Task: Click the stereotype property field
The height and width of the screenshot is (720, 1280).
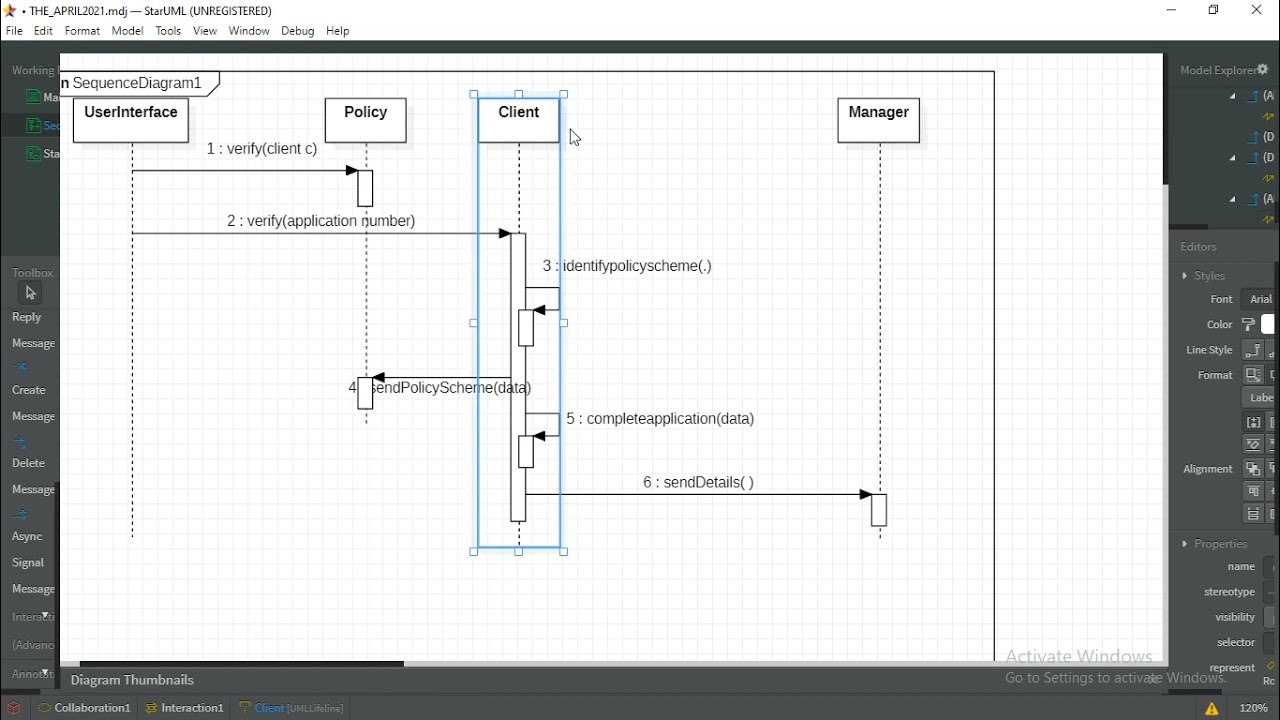Action: click(x=1269, y=593)
